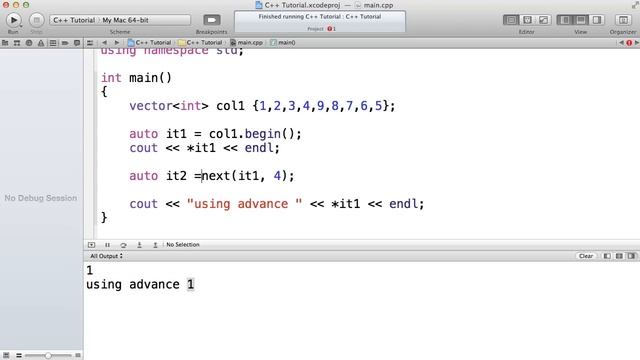Hide the Debug area
The width and height of the screenshot is (640, 360).
[x=581, y=20]
